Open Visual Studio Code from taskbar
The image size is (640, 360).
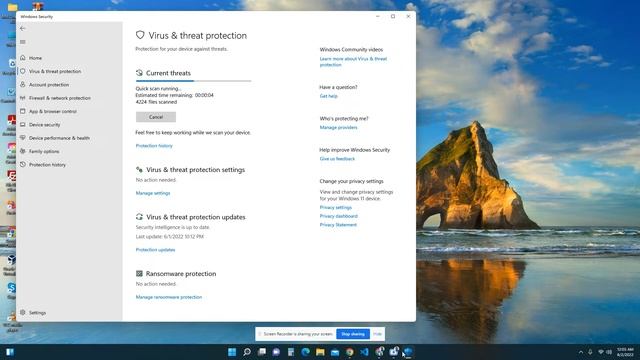[364, 352]
